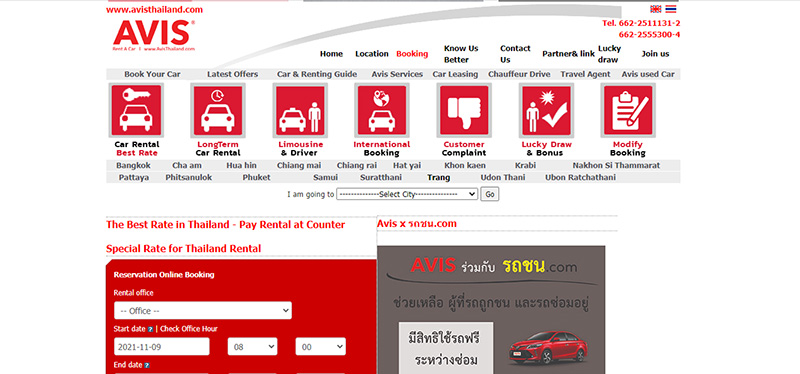Screen dimensions: 800x374
Task: Open the Modify Booking clipboard icon
Action: [x=628, y=110]
